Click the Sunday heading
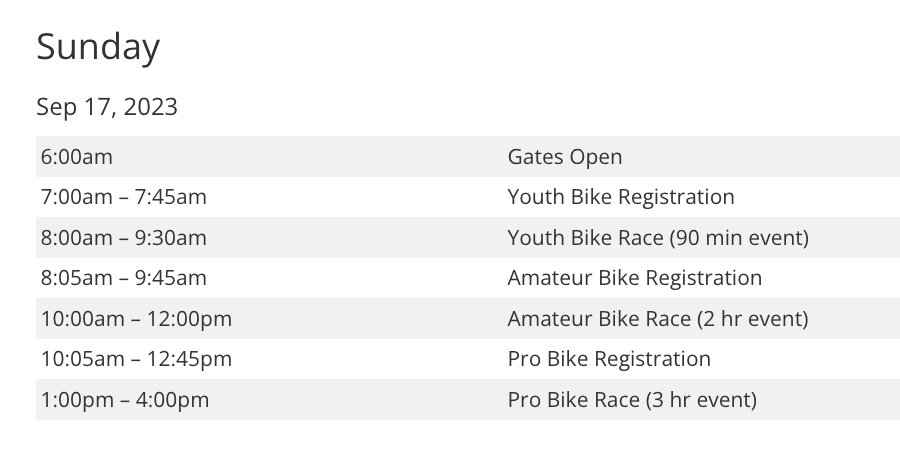Image resolution: width=900 pixels, height=460 pixels. (98, 47)
